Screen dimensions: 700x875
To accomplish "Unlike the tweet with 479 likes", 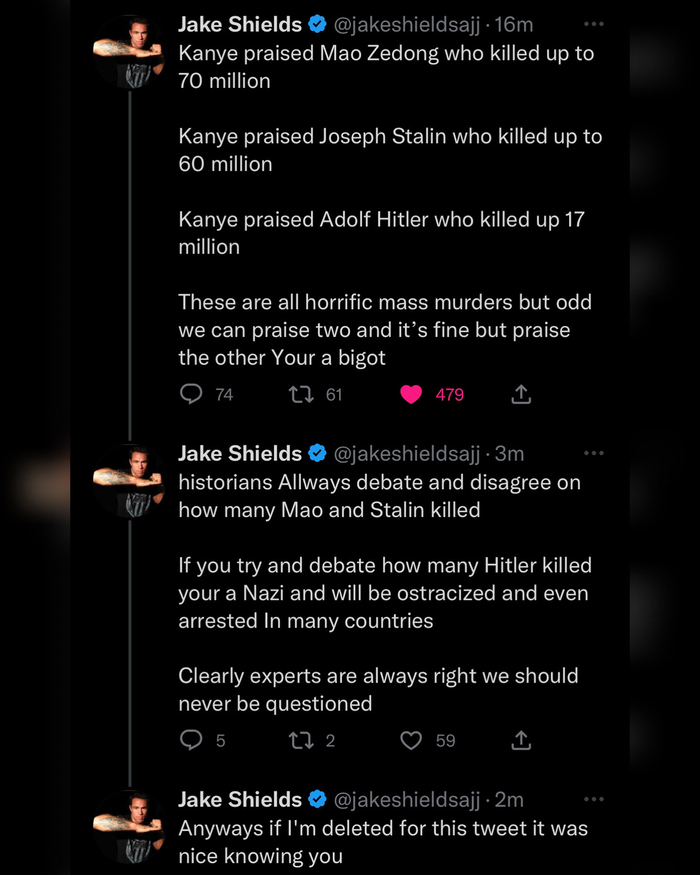I will tap(411, 395).
